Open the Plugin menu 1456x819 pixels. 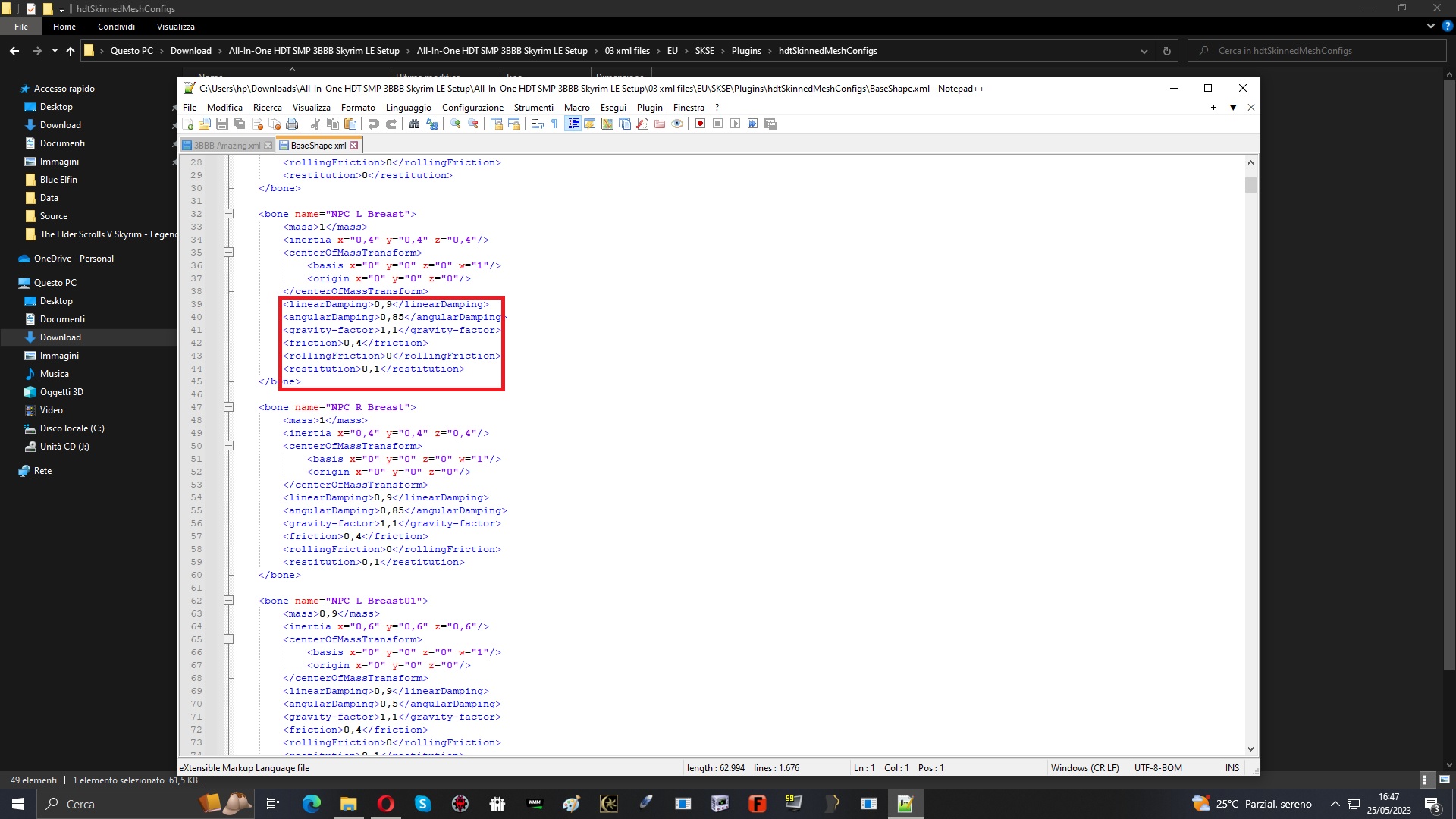coord(649,108)
